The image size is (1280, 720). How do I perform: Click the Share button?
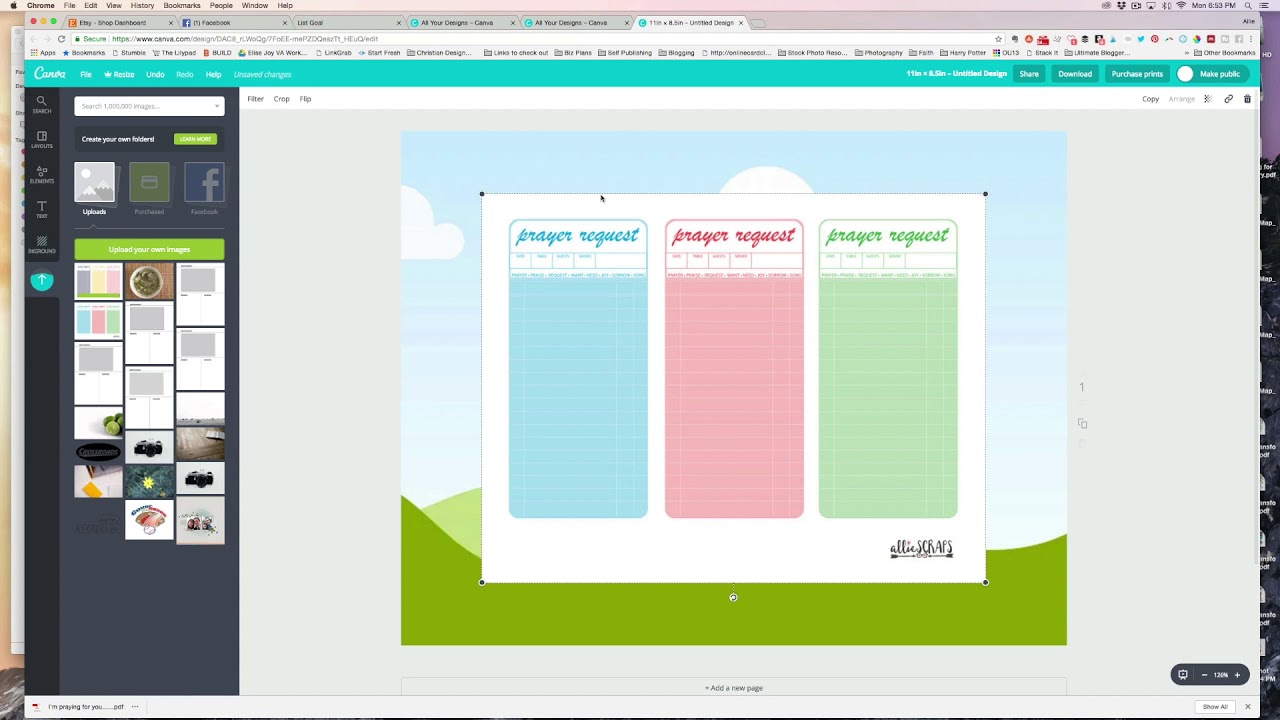click(1029, 74)
